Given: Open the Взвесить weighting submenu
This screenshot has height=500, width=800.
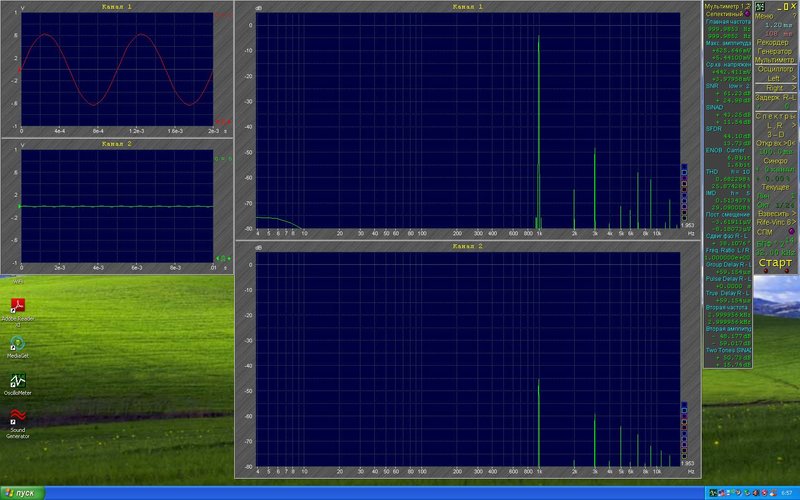Looking at the screenshot, I should [776, 213].
